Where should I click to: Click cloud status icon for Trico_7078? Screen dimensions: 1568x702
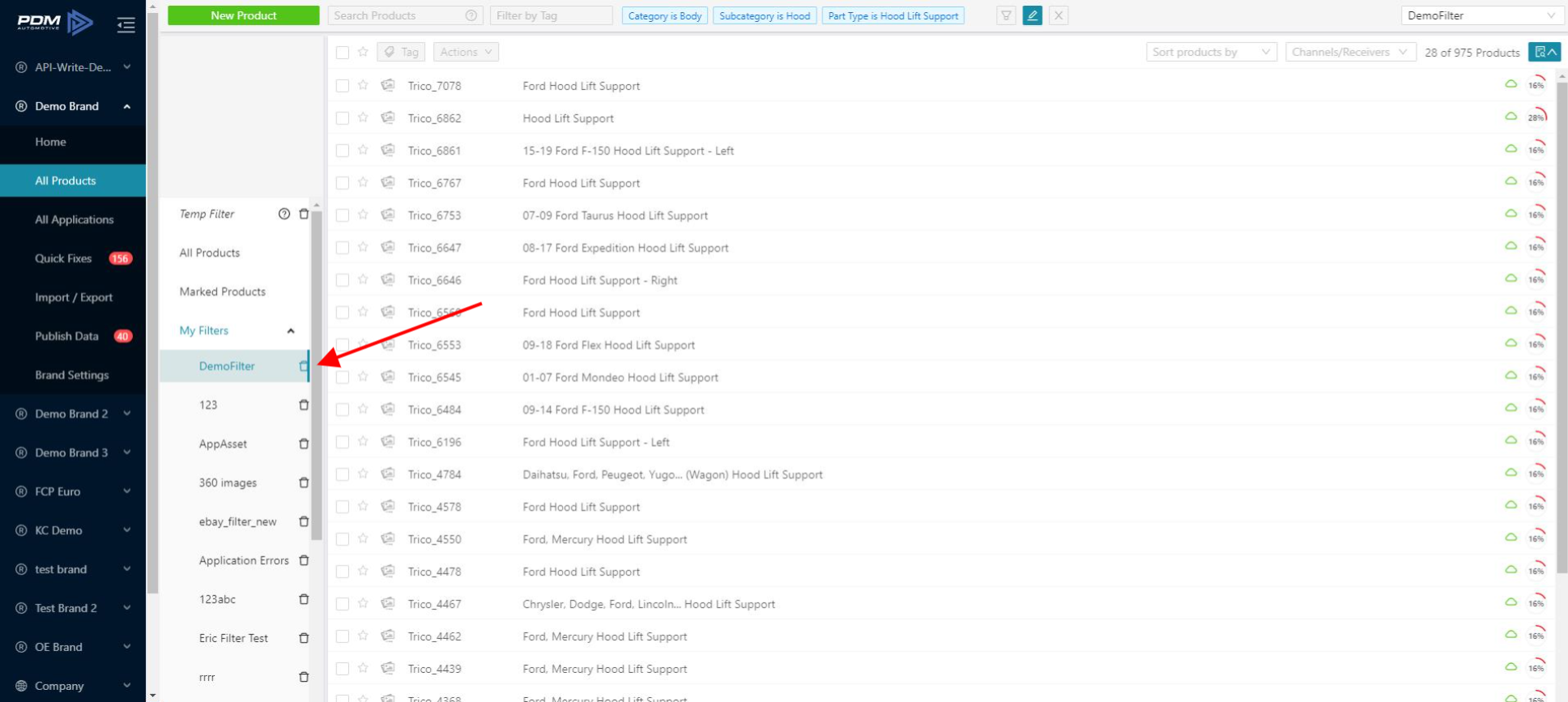tap(1510, 84)
